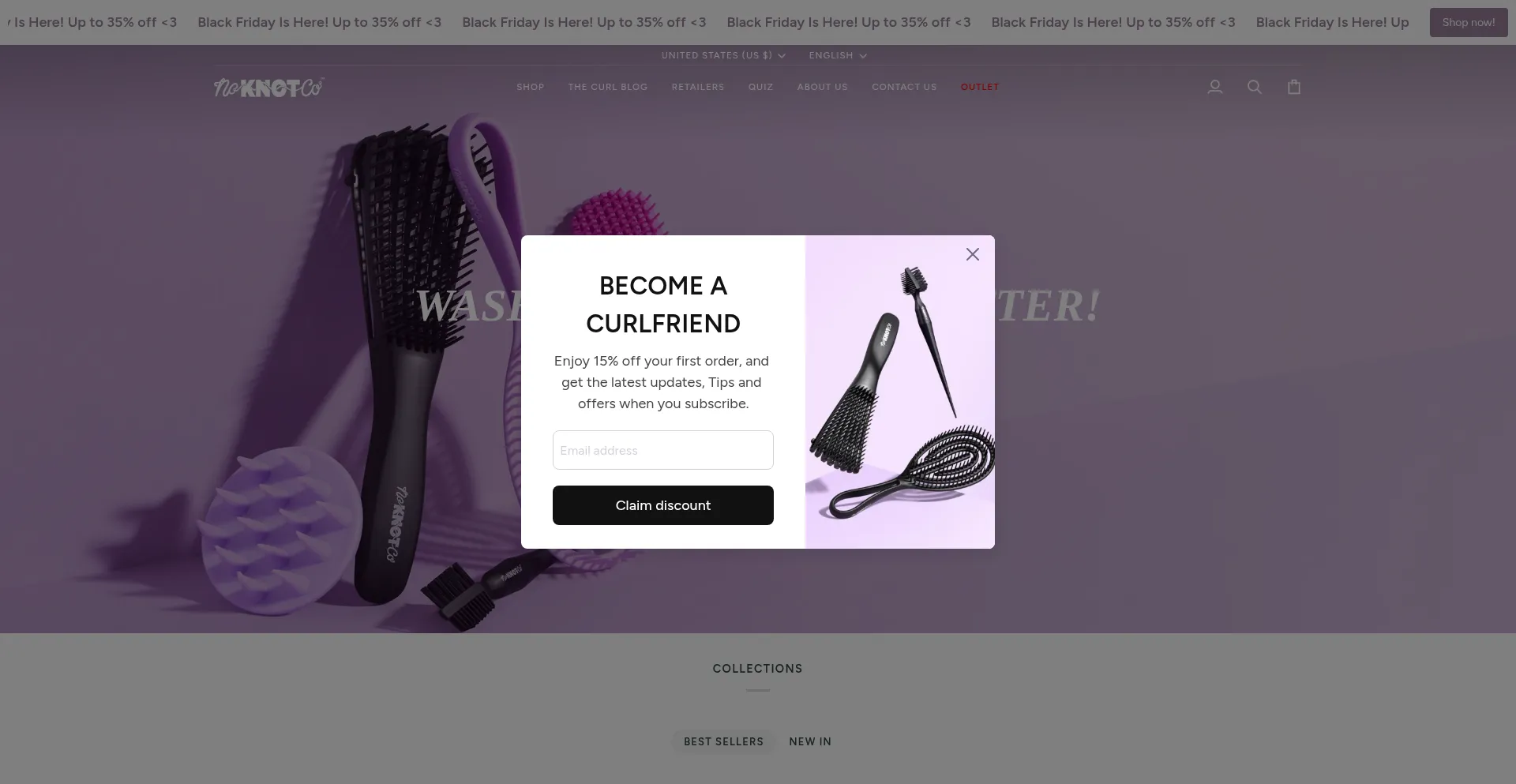Open the shopping bag cart icon
Screen dimensions: 1516x784
1294,87
